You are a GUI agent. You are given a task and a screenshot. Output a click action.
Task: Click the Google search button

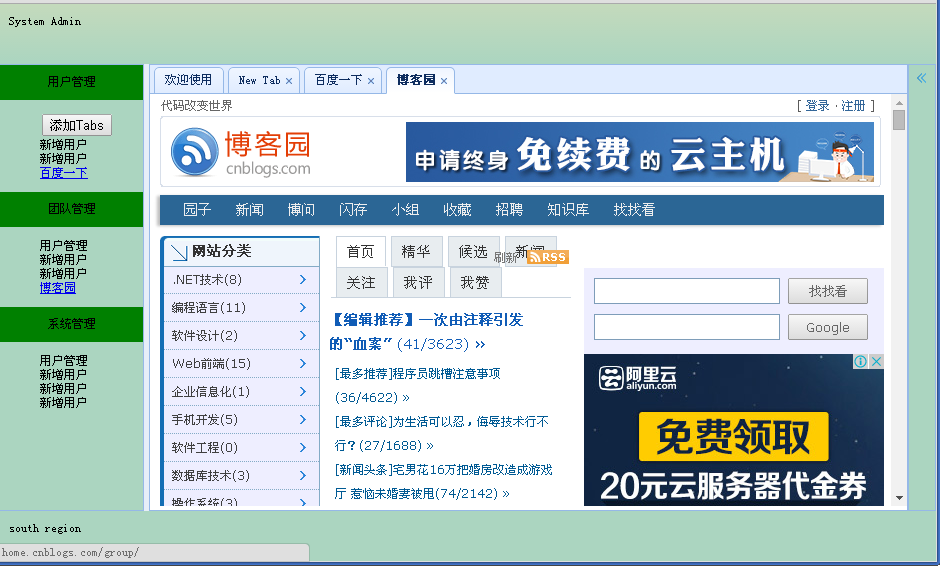[x=827, y=327]
